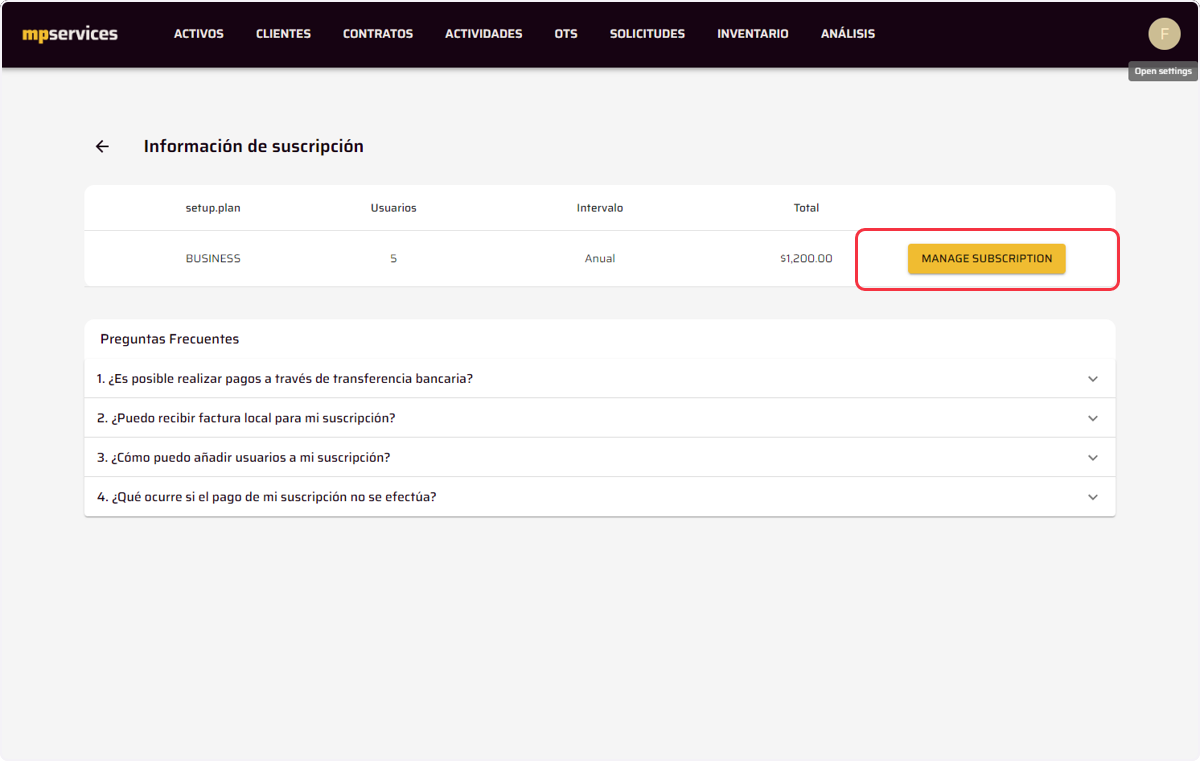Image resolution: width=1200 pixels, height=761 pixels.
Task: Expand the local invoice question chevron
Action: coord(1093,418)
